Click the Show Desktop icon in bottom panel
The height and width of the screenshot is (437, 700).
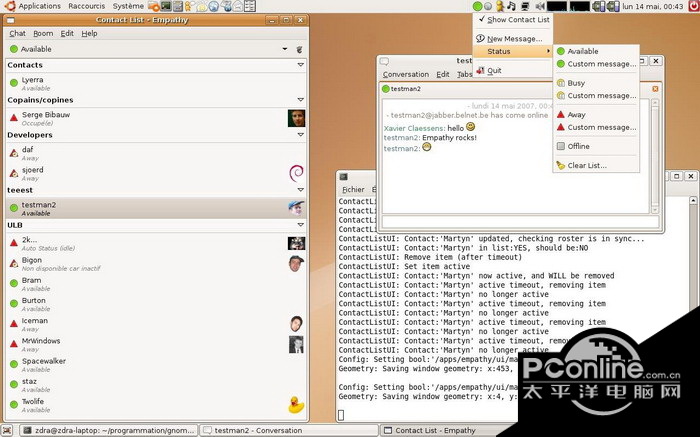8,431
